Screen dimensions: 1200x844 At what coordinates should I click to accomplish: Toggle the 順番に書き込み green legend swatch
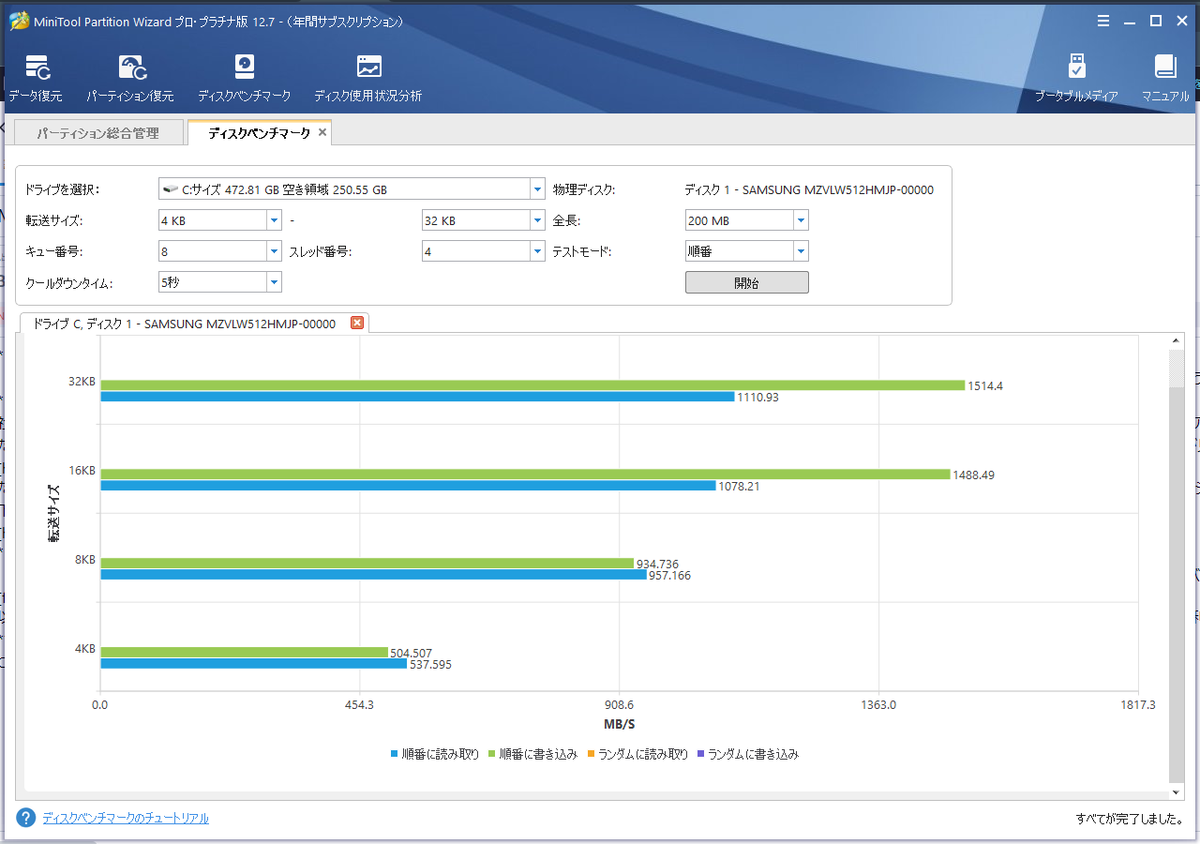493,755
